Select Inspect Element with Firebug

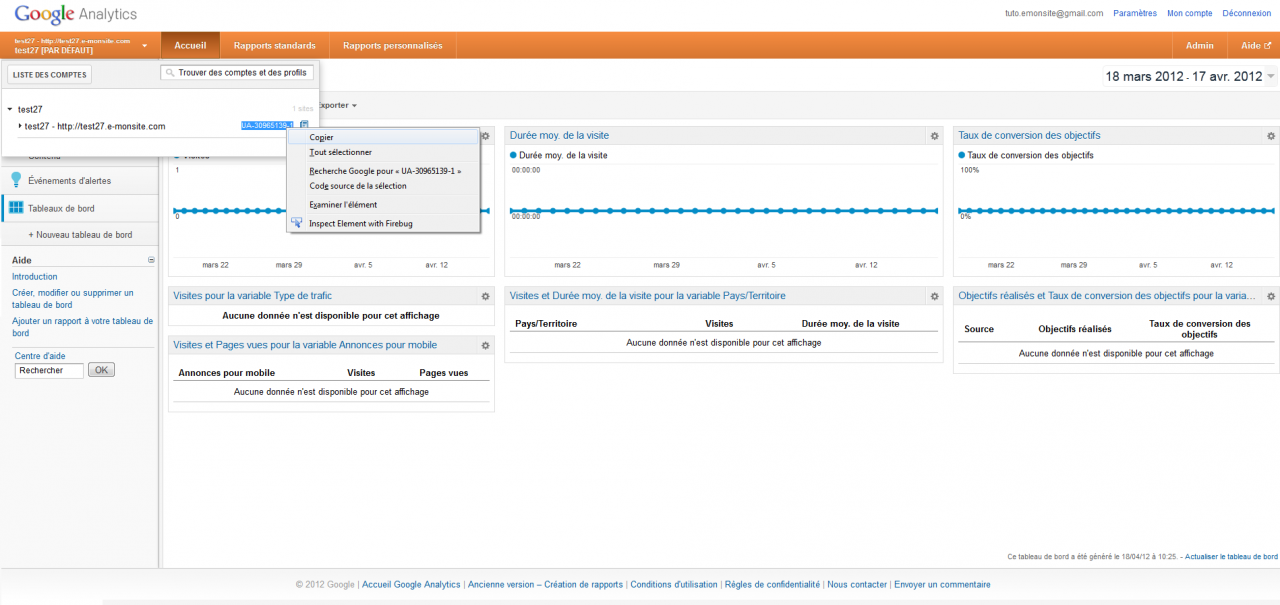383,224
